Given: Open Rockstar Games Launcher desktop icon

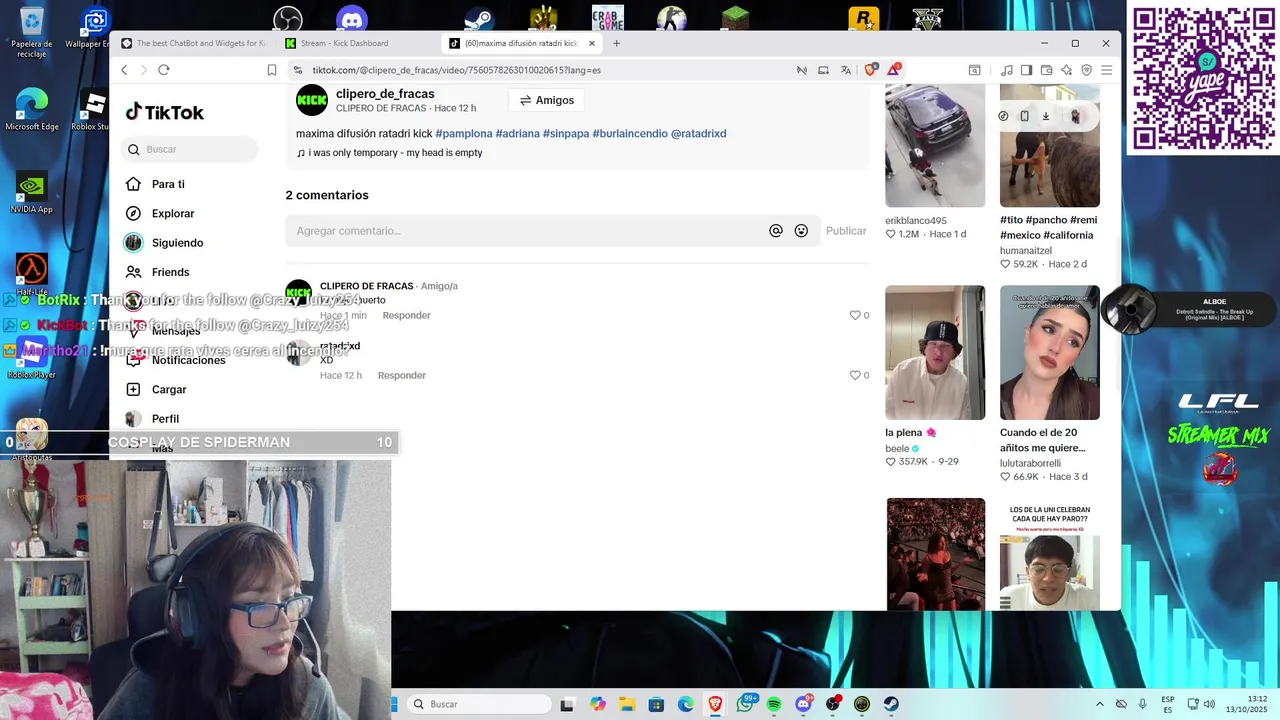Looking at the screenshot, I should click(863, 18).
